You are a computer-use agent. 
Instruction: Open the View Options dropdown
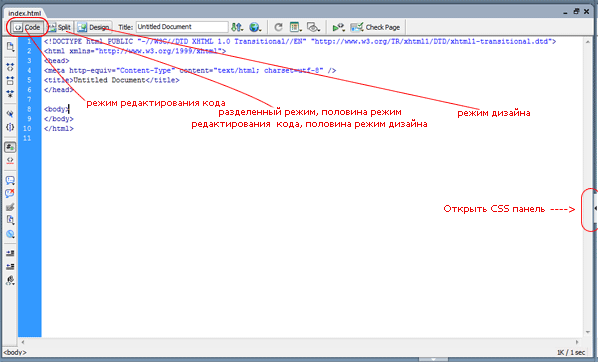point(295,27)
